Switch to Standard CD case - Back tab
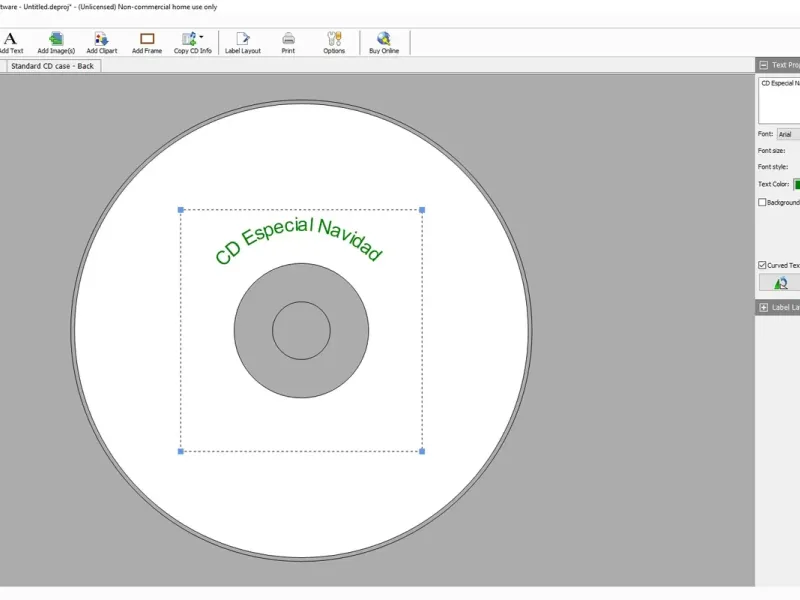Image resolution: width=800 pixels, height=600 pixels. coord(53,66)
